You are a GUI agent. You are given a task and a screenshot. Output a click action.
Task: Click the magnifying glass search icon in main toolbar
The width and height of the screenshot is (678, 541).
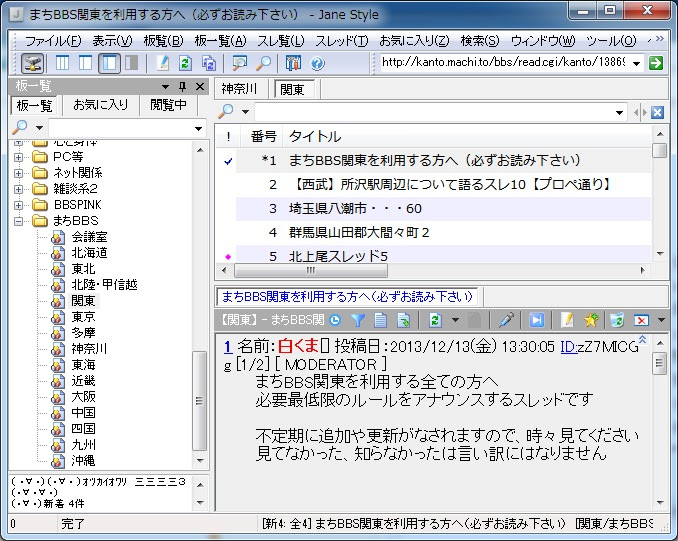pos(263,63)
